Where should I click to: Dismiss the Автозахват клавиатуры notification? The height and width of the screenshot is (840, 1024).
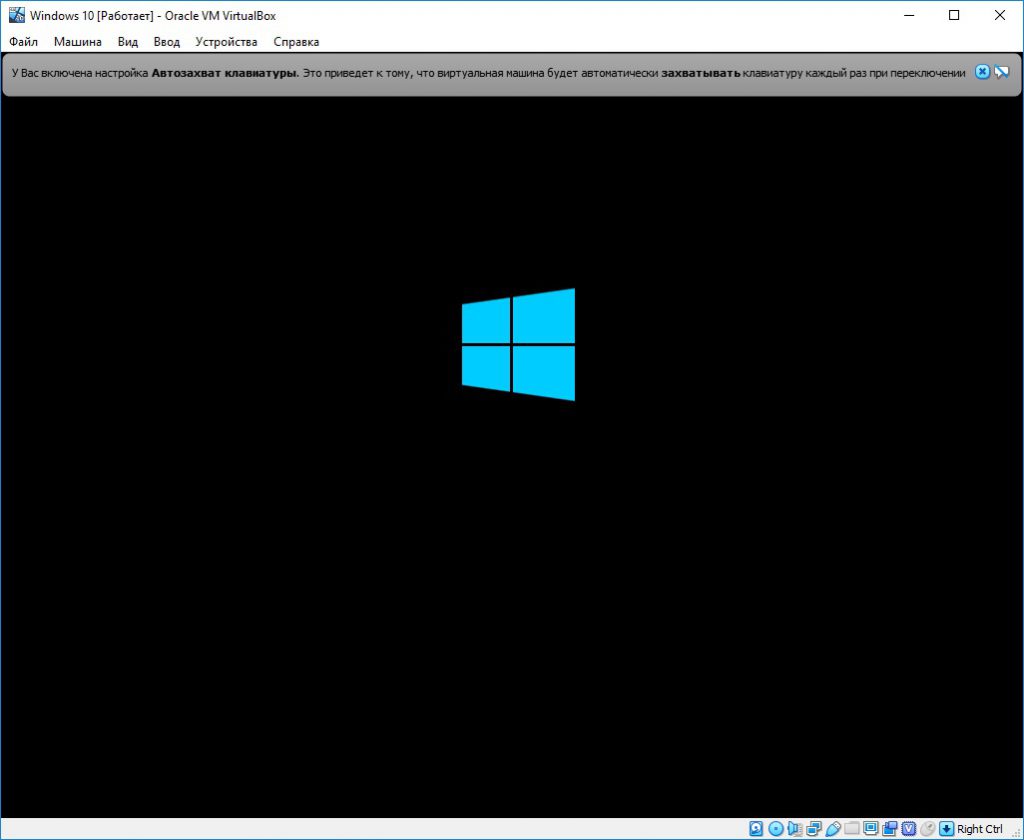point(982,72)
